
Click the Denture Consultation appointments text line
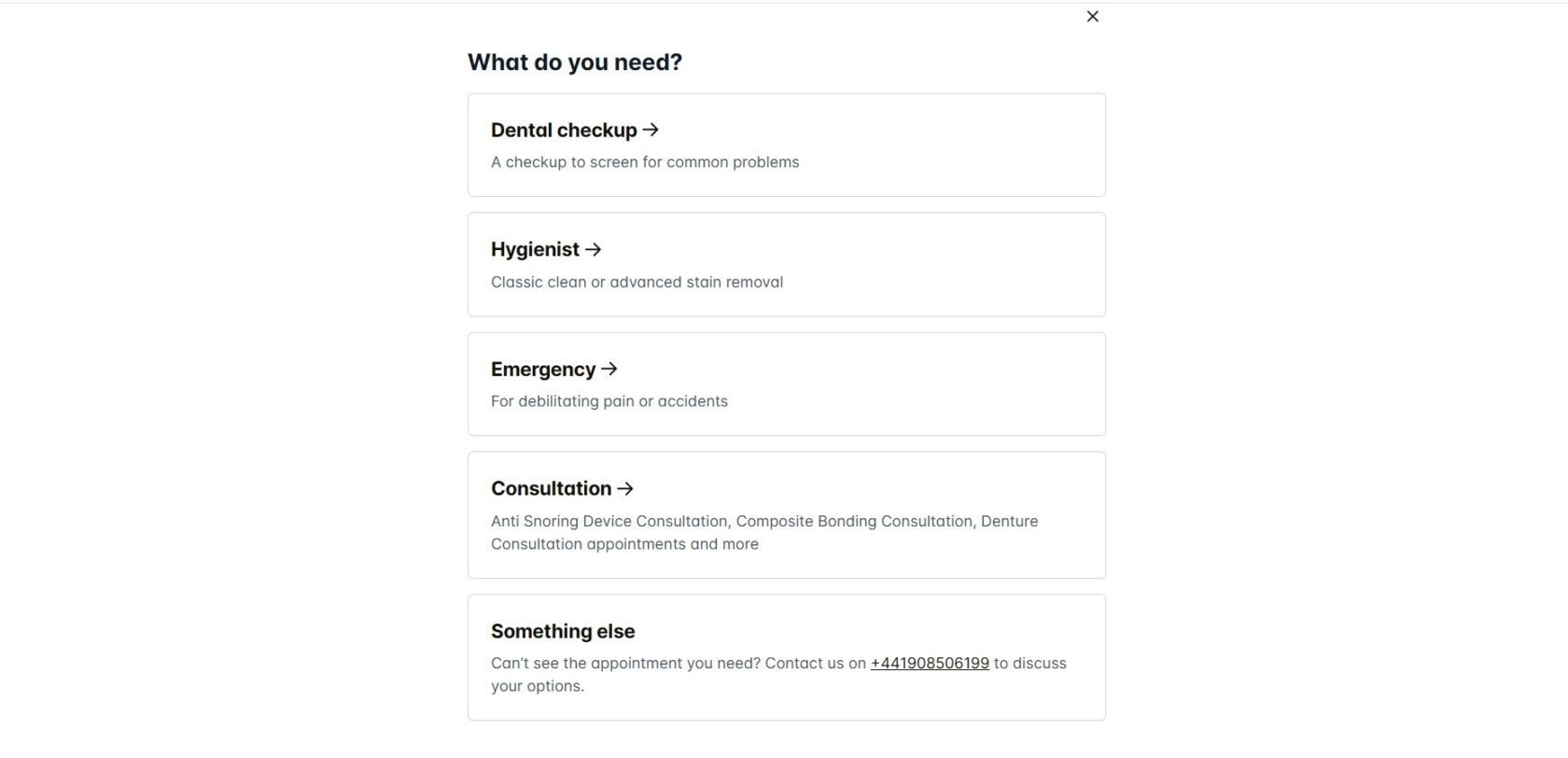coord(624,544)
